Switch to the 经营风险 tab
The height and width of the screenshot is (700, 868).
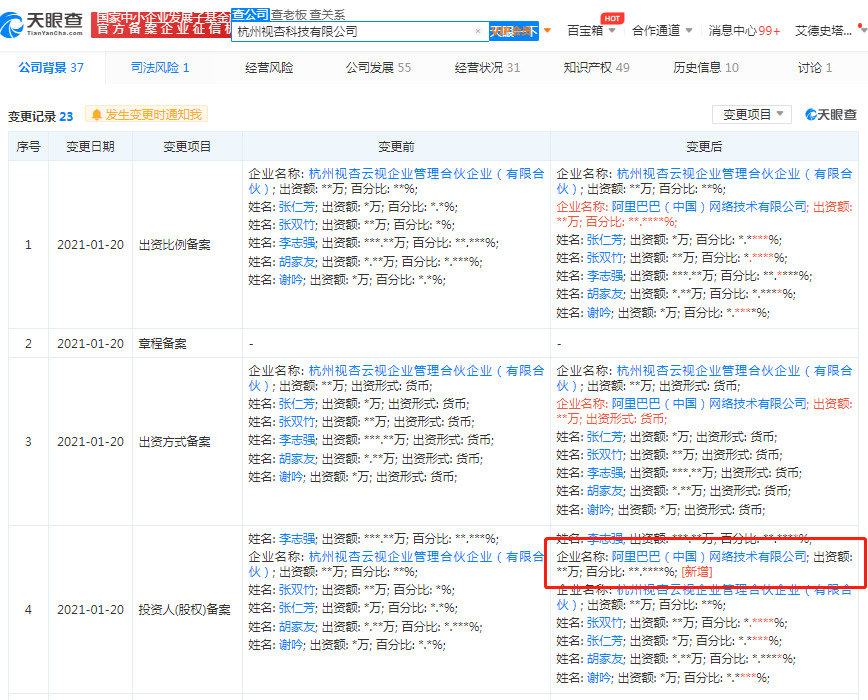[x=269, y=68]
